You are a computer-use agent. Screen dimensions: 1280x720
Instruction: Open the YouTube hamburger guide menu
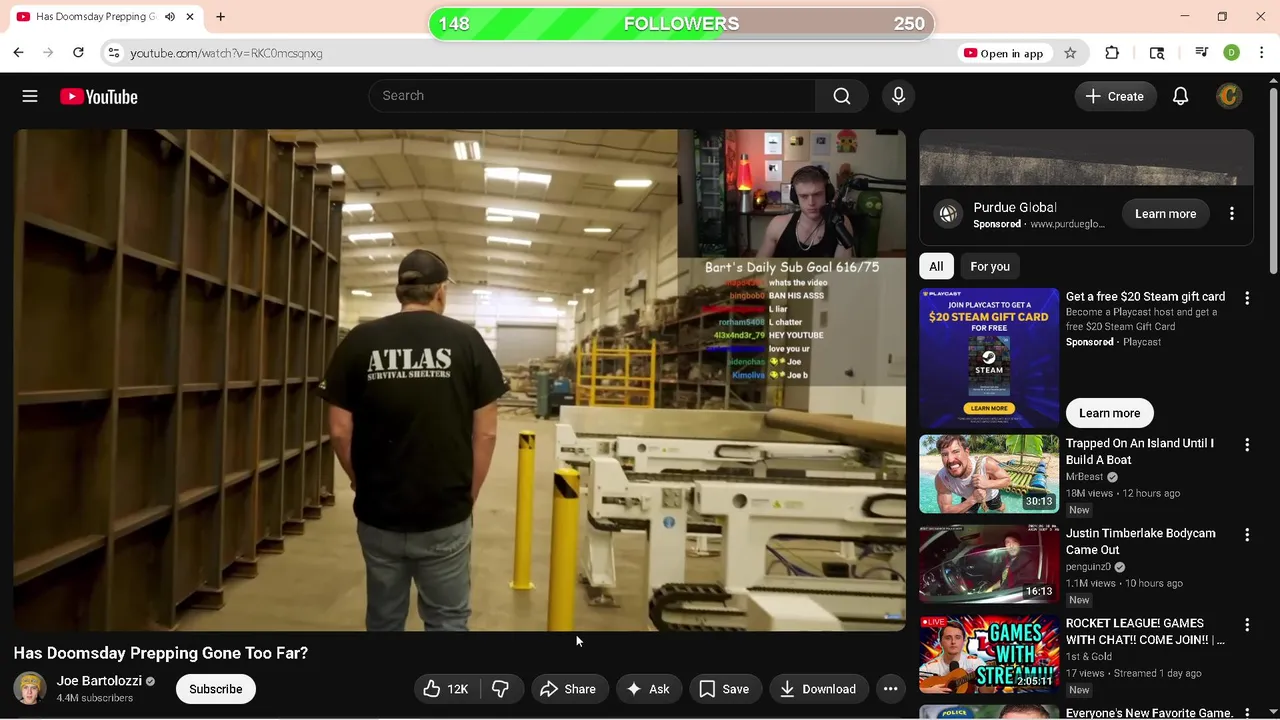coord(30,96)
